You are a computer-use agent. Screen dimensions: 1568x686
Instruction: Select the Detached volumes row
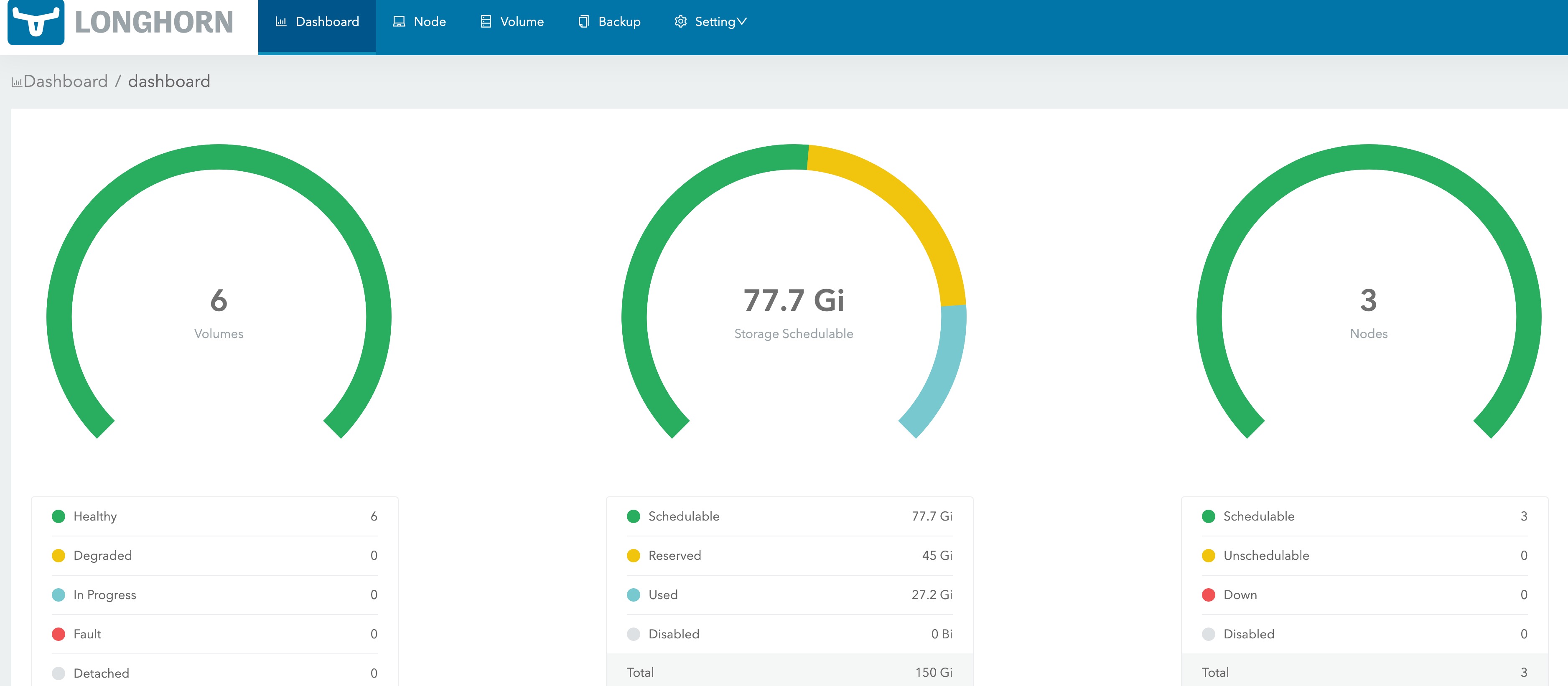coord(215,673)
